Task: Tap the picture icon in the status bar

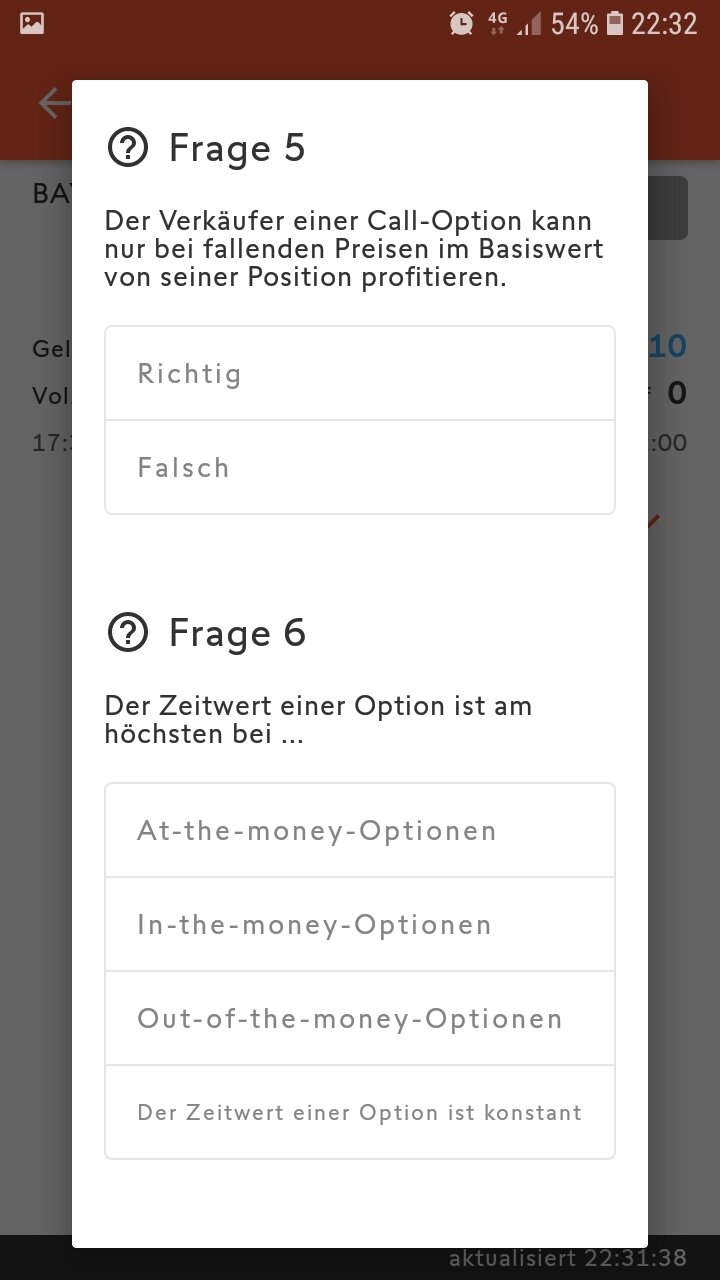Action: pyautogui.click(x=32, y=23)
